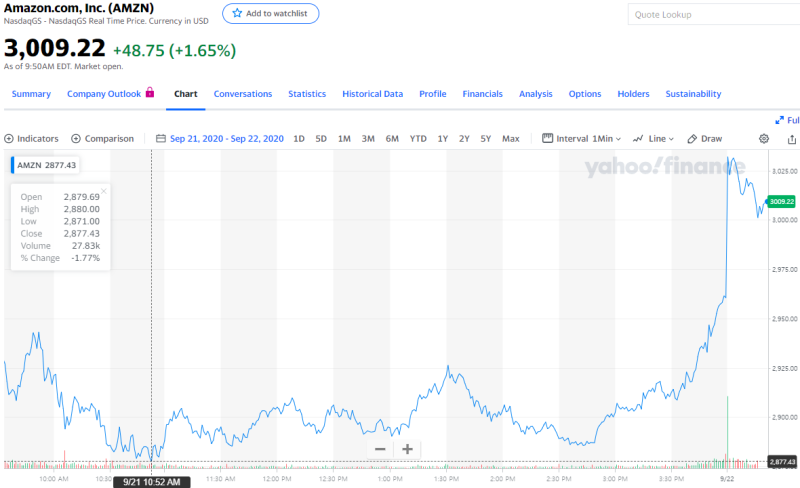Image resolution: width=800 pixels, height=488 pixels.
Task: Click the Low 2,871.00 value
Action: pyautogui.click(x=82, y=222)
